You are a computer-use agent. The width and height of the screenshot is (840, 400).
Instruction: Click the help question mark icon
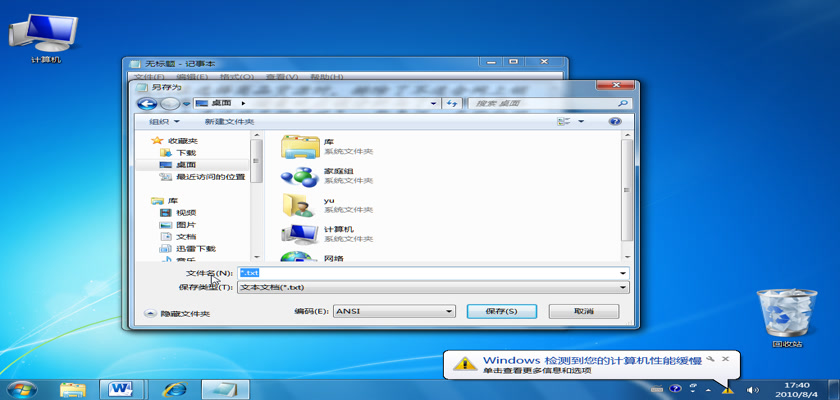point(615,121)
